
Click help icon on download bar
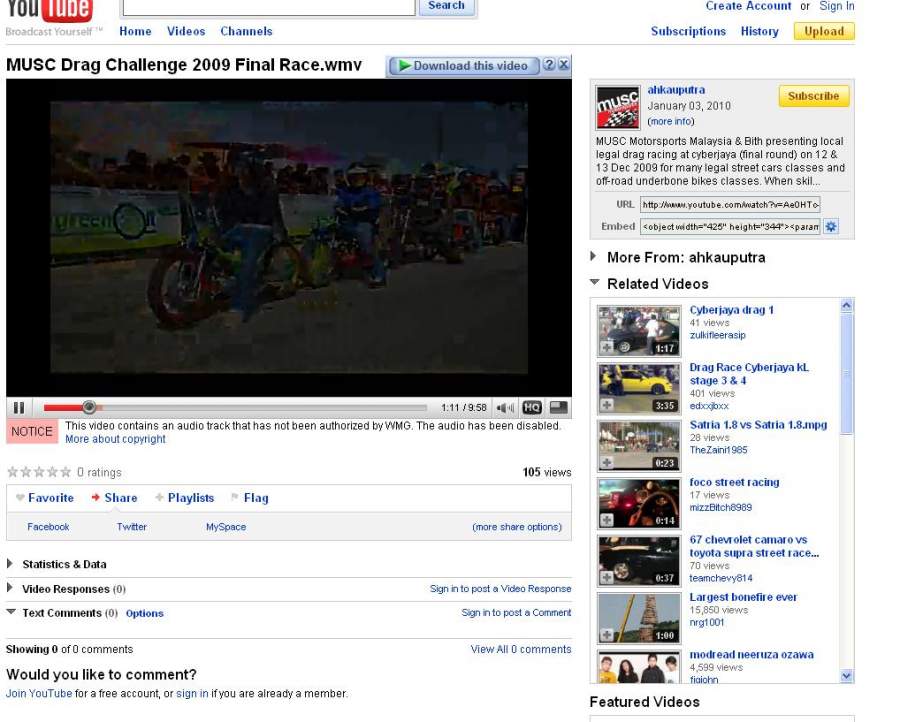point(549,66)
